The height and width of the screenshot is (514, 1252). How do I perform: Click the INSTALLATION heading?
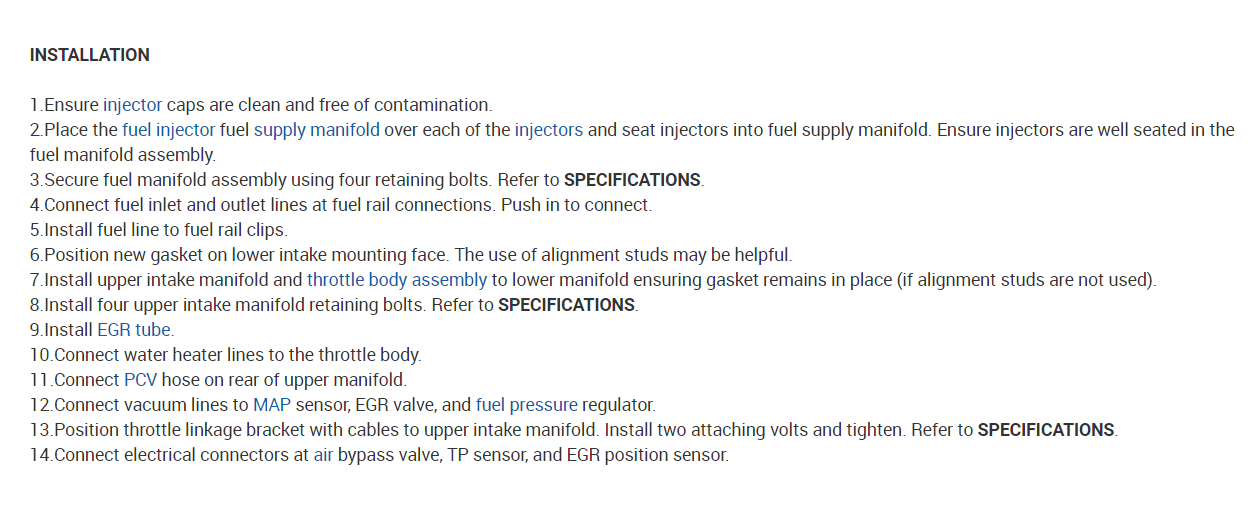tap(90, 55)
